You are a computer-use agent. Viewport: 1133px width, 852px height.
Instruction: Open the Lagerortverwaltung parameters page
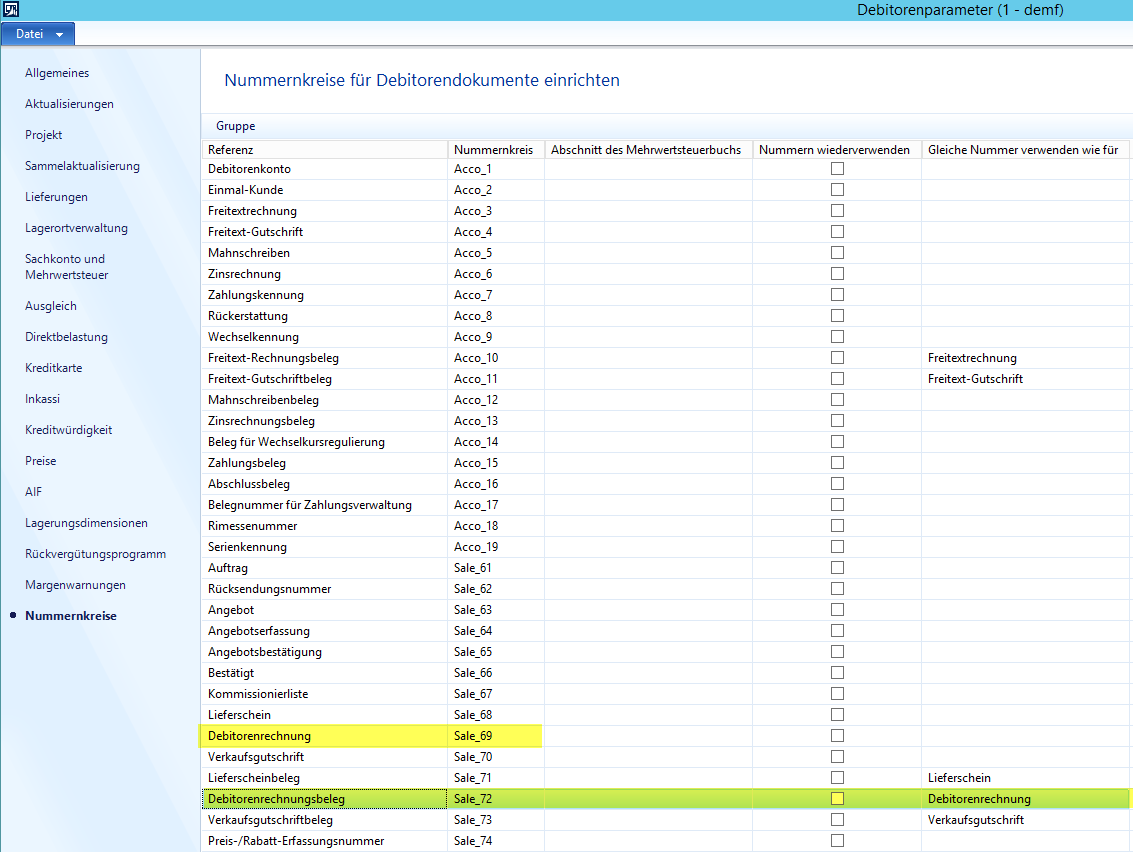coord(76,228)
